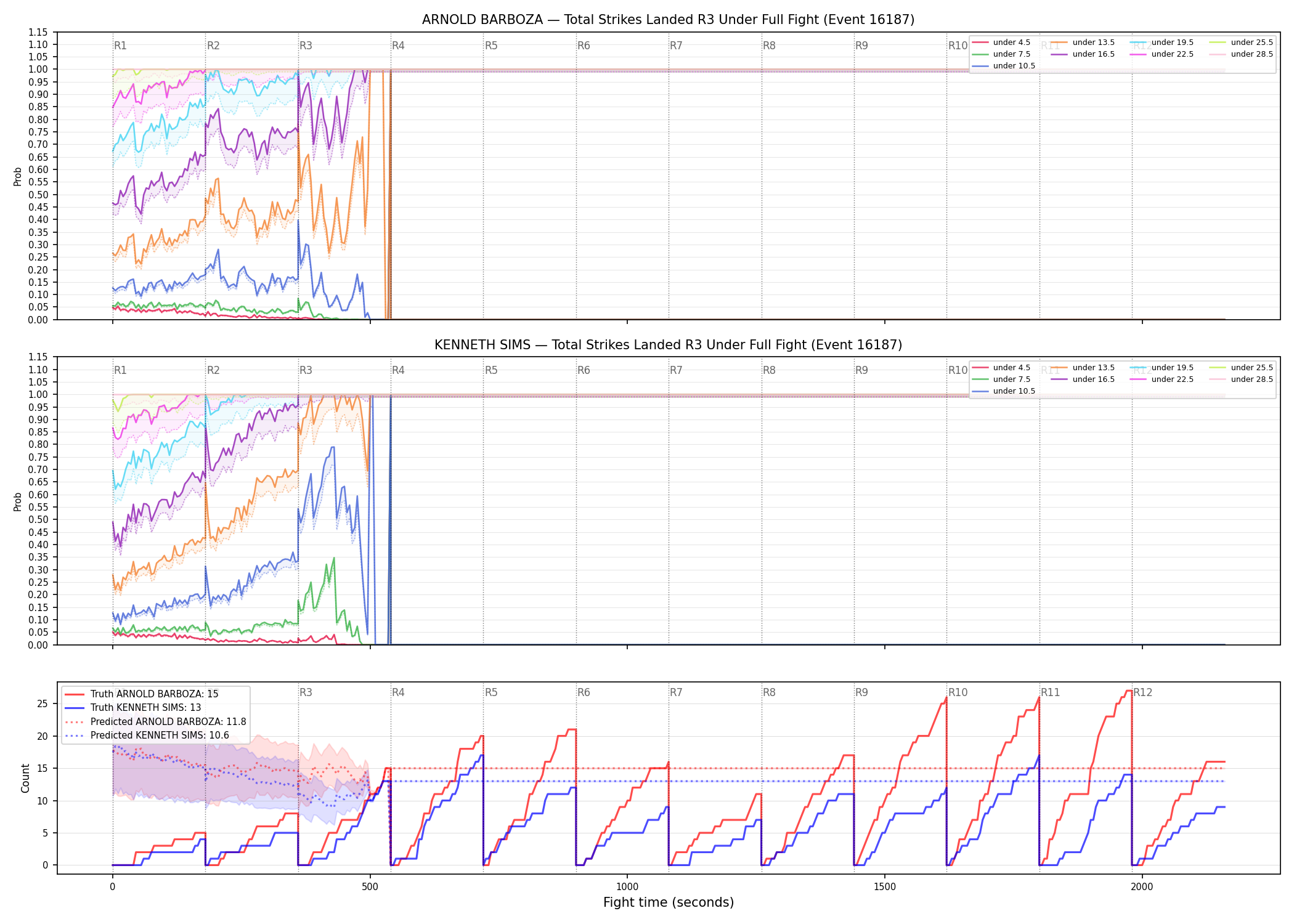Click the 'Fight time (seconds)' axis label
Viewport: 1294px width, 924px height.
[x=669, y=902]
